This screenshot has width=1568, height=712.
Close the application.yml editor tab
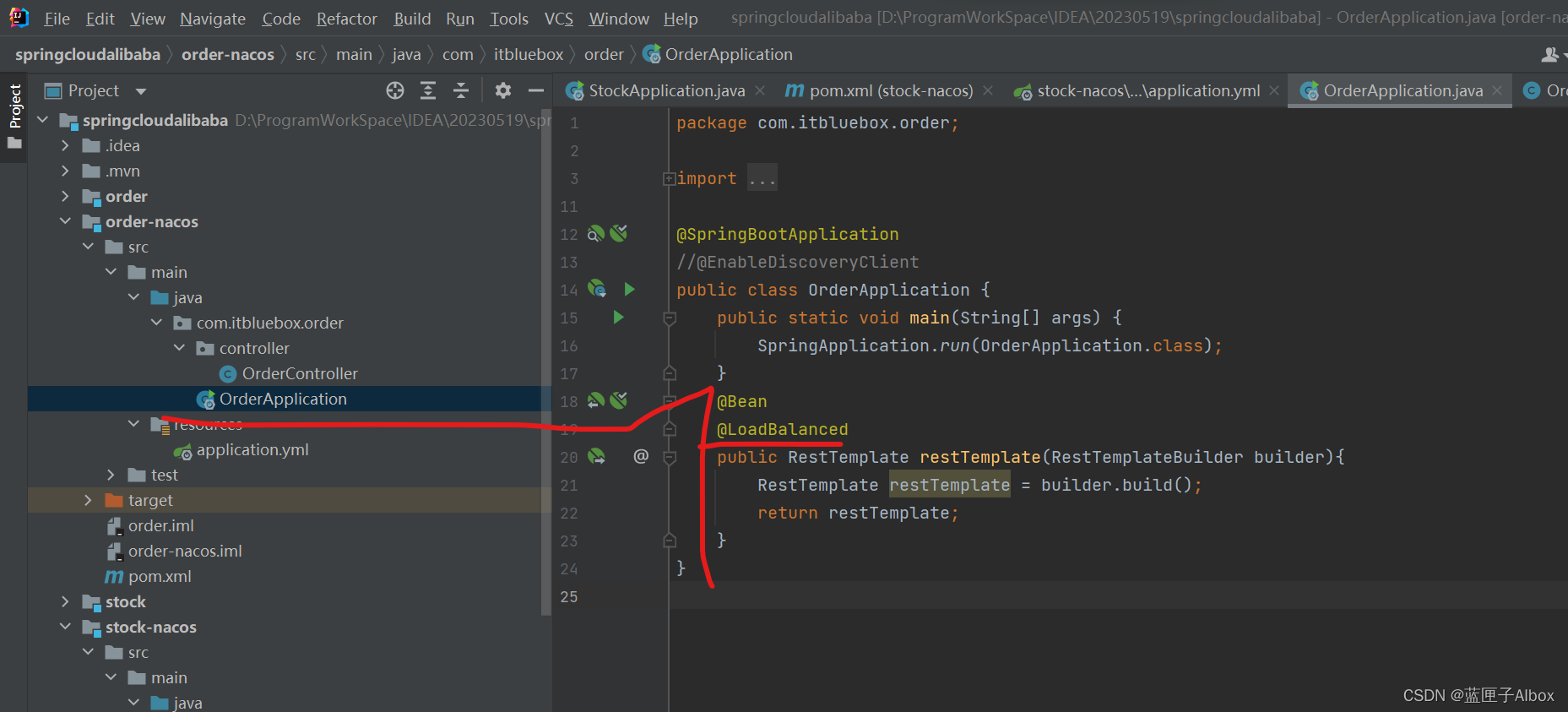[x=1274, y=90]
